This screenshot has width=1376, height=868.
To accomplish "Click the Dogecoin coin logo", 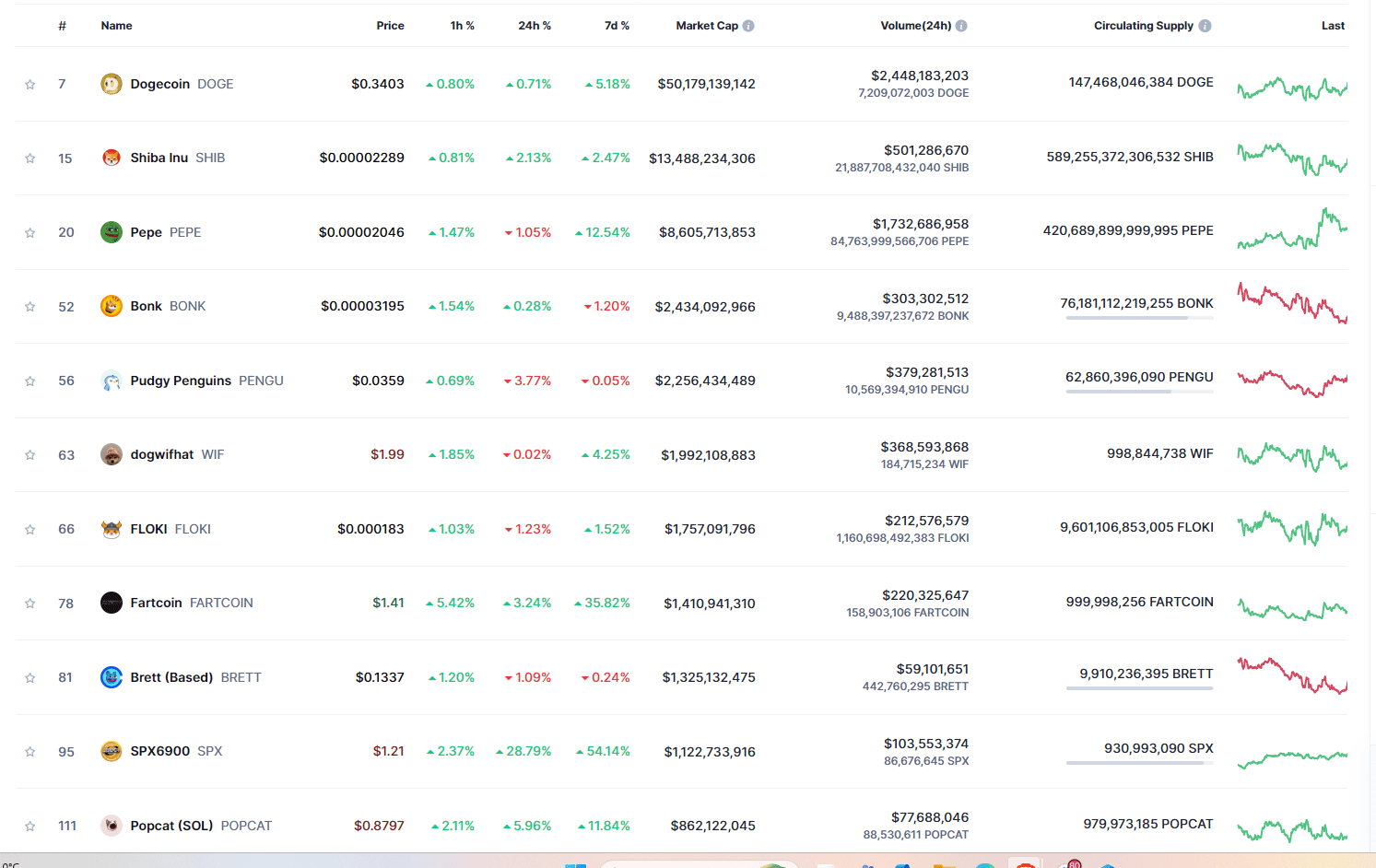I will click(x=111, y=83).
